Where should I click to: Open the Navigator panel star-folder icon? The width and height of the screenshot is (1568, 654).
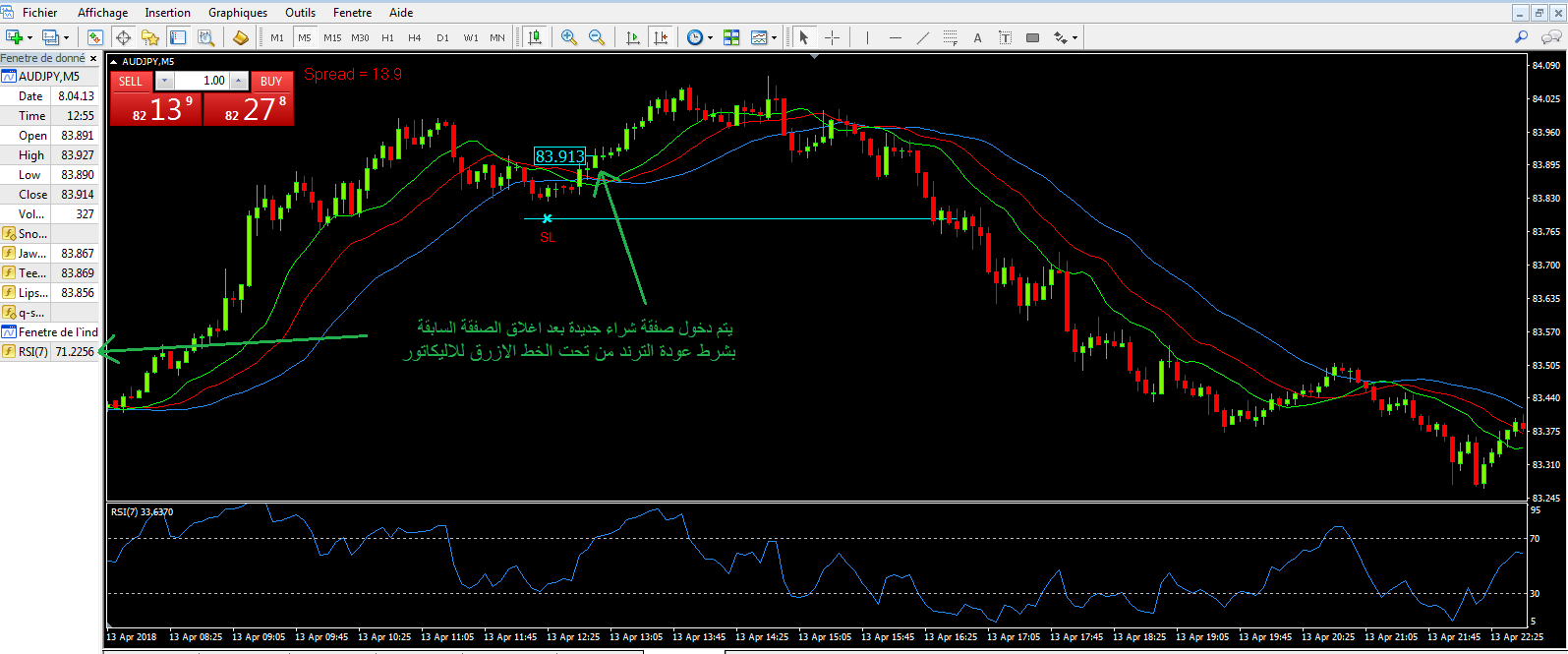[149, 37]
